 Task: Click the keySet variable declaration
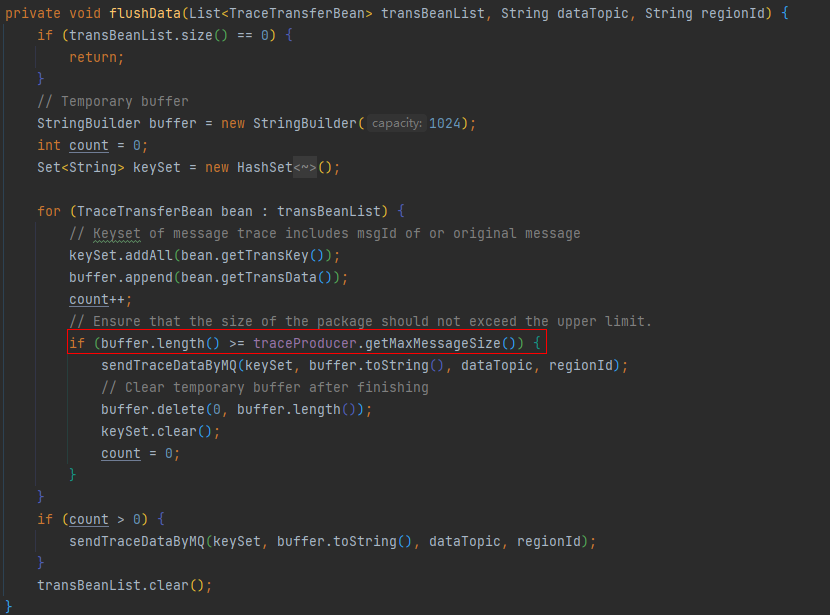(157, 167)
